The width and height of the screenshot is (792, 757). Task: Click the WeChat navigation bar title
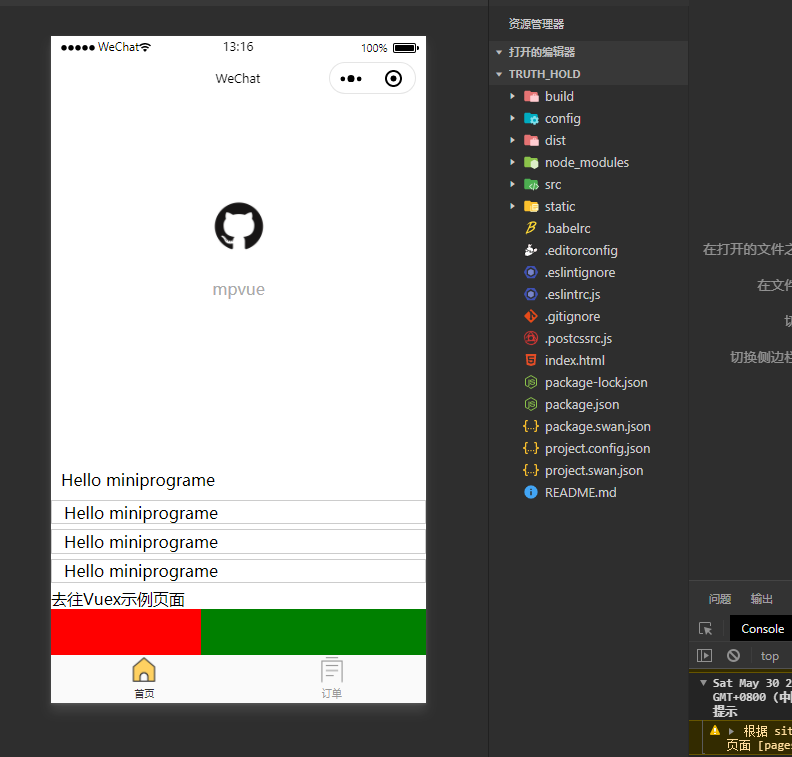pyautogui.click(x=238, y=79)
